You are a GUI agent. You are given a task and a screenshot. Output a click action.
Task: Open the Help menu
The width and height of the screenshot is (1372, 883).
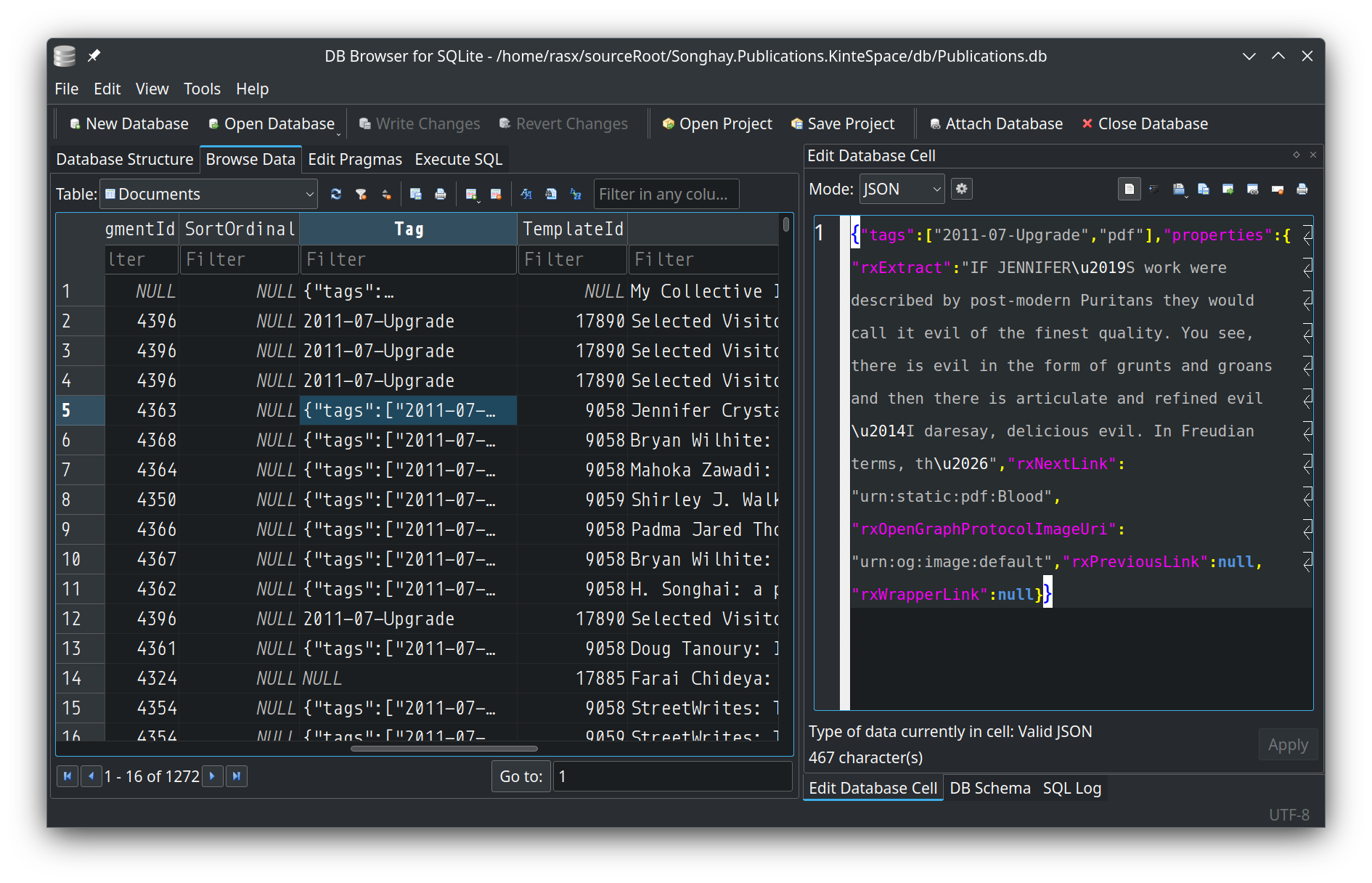point(253,89)
